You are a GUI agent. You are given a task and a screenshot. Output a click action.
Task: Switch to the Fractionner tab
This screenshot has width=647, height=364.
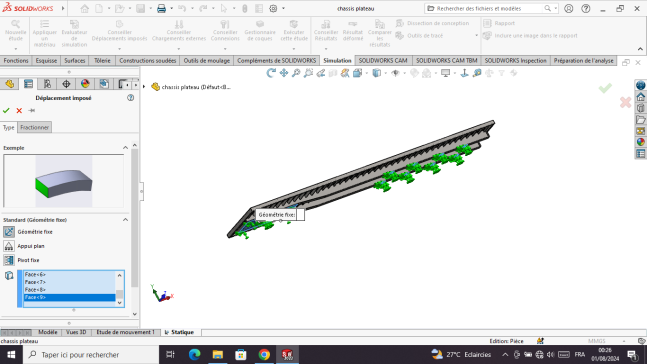tap(35, 128)
